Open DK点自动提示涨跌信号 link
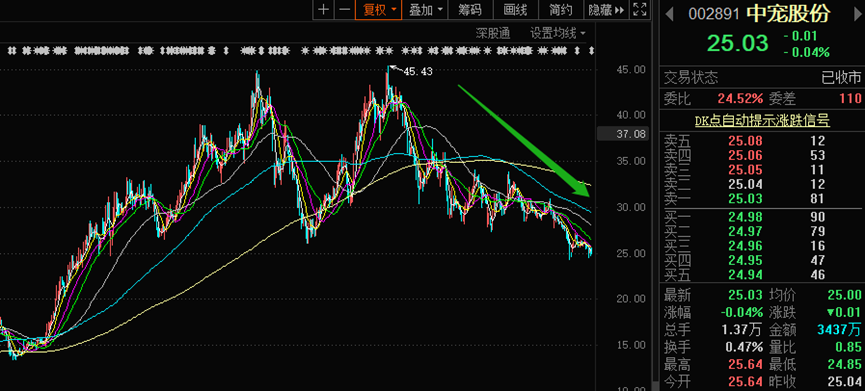 (x=762, y=120)
